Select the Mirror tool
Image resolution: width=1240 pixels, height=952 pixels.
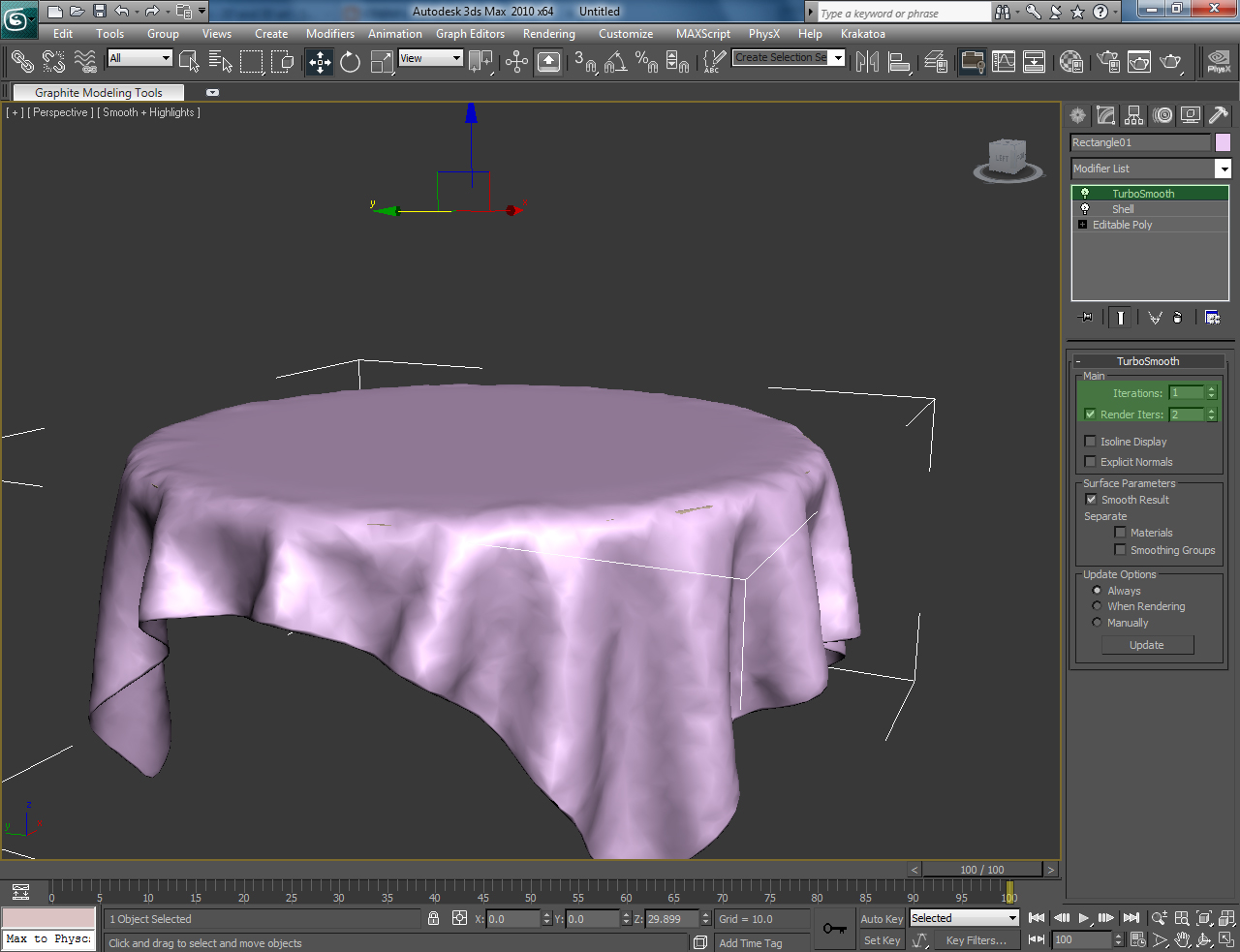point(867,61)
